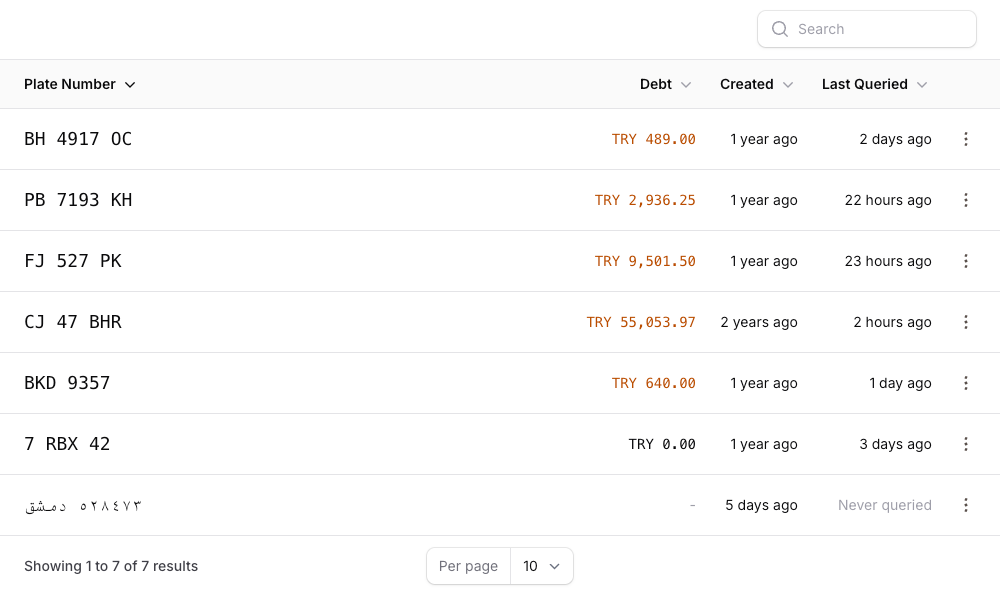Click three-dot menu for FJ 527 PK
This screenshot has height=596, width=1000.
pos(965,261)
